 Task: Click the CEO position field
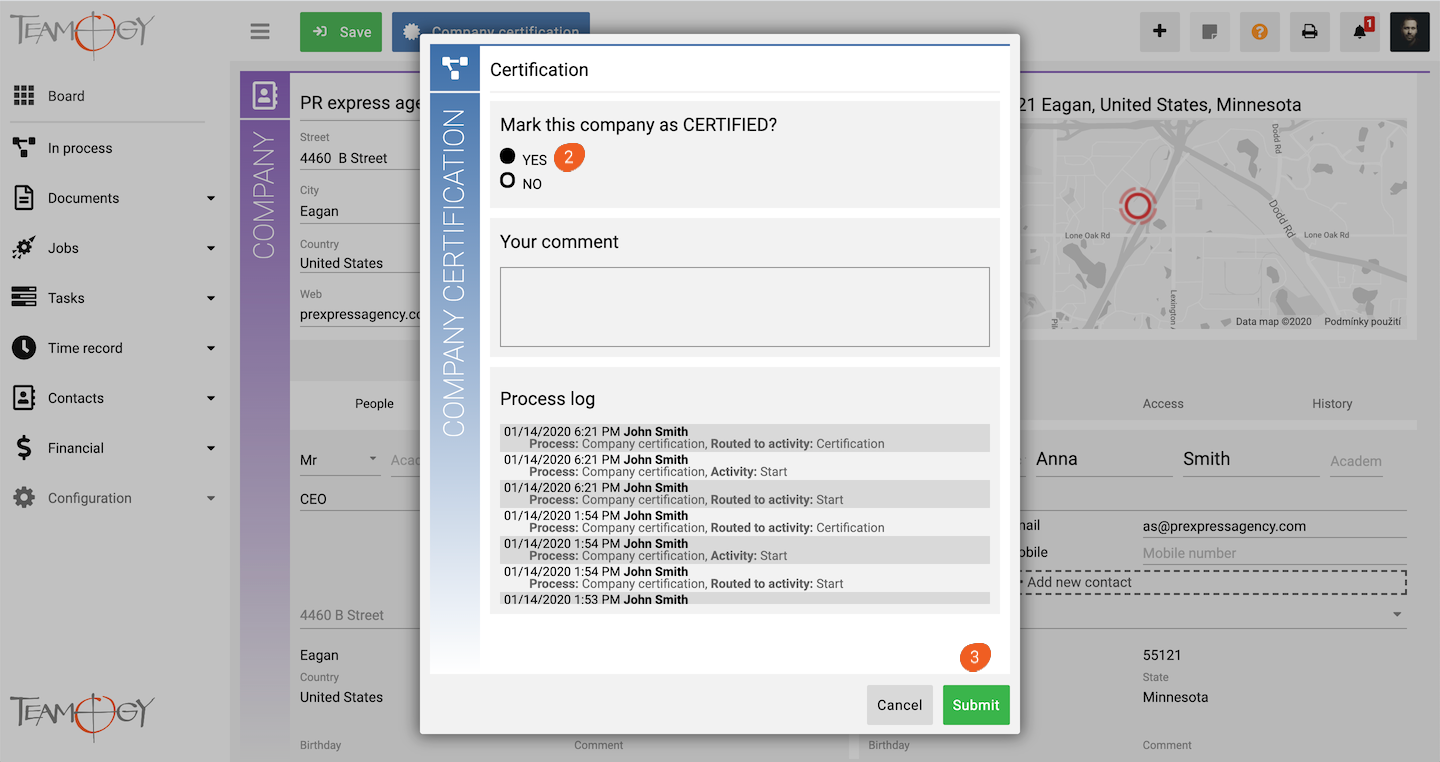click(360, 499)
